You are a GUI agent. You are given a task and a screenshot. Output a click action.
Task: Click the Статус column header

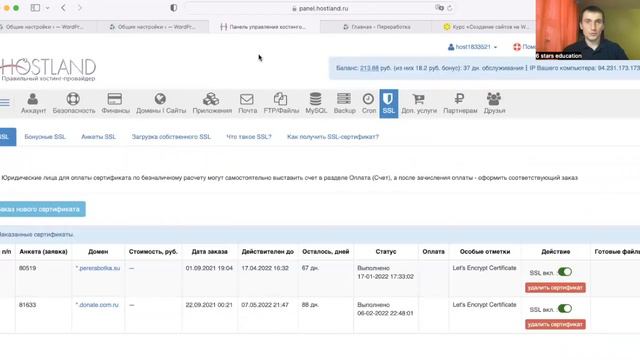(386, 252)
